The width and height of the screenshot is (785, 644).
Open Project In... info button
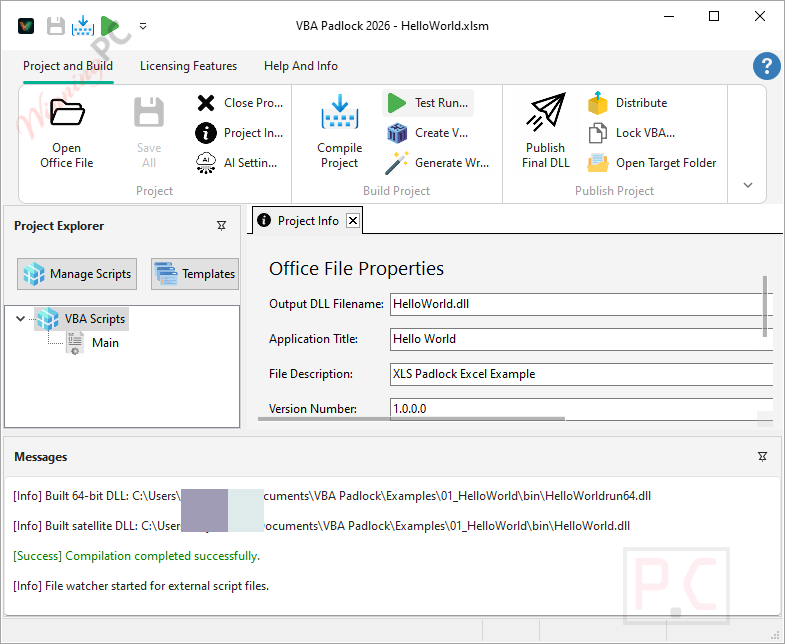click(x=240, y=133)
